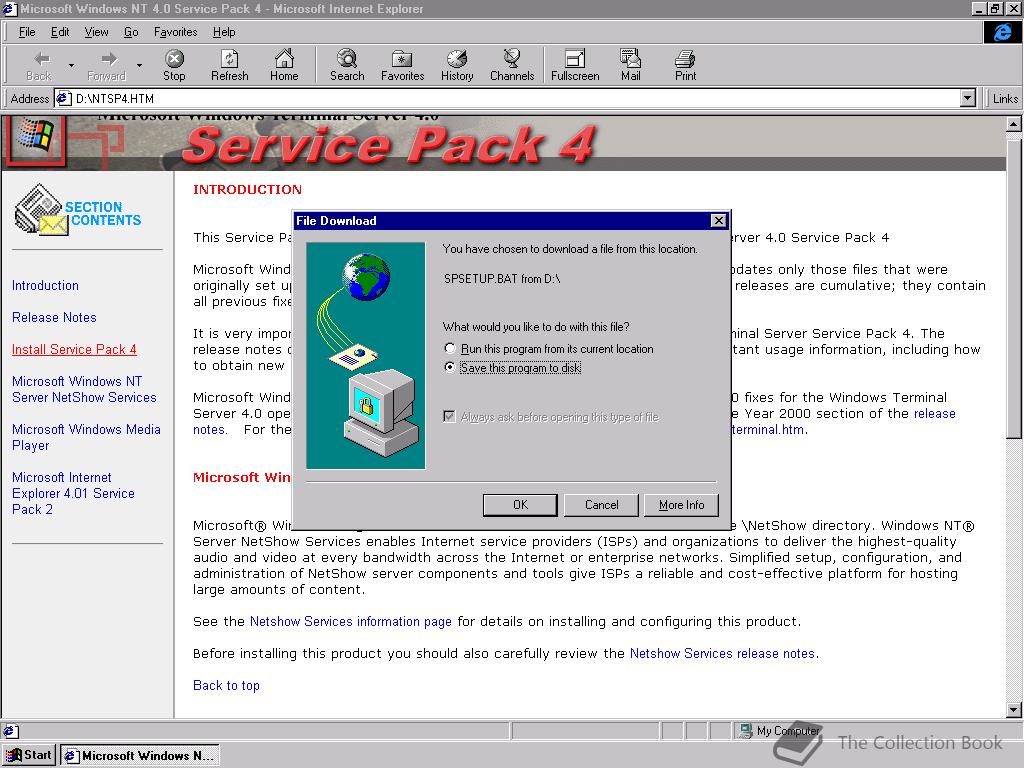
Task: Click the status bar page icon
Action: (x=11, y=731)
